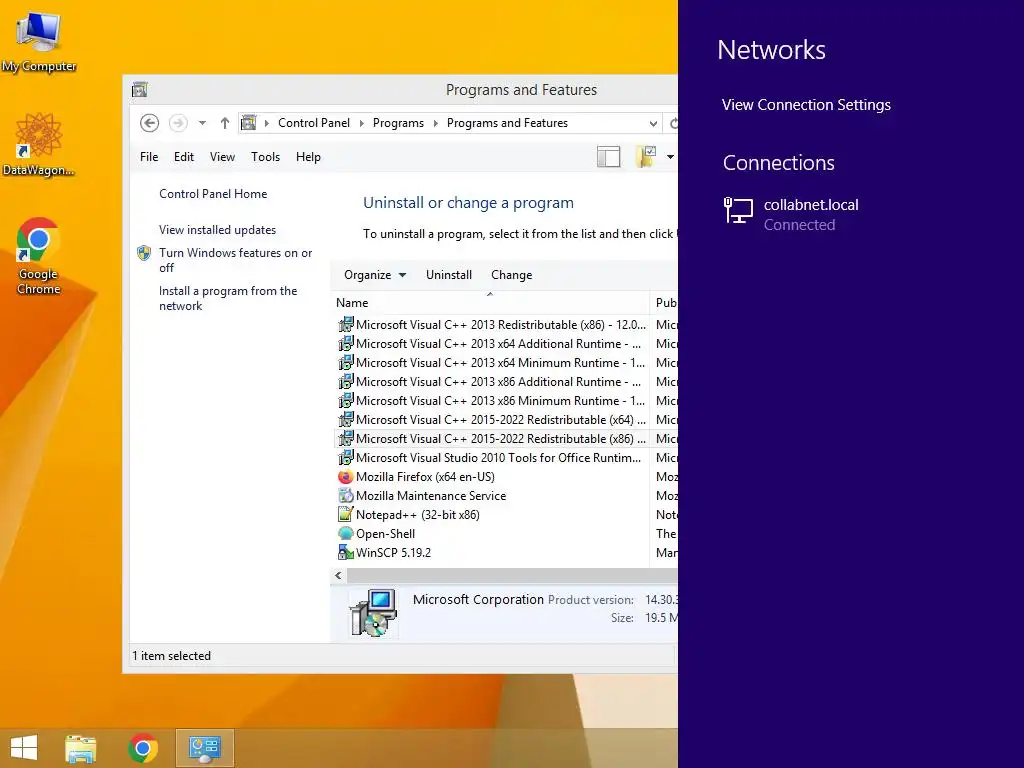Viewport: 1024px width, 768px height.
Task: Open the Organize dropdown
Action: pyautogui.click(x=375, y=275)
